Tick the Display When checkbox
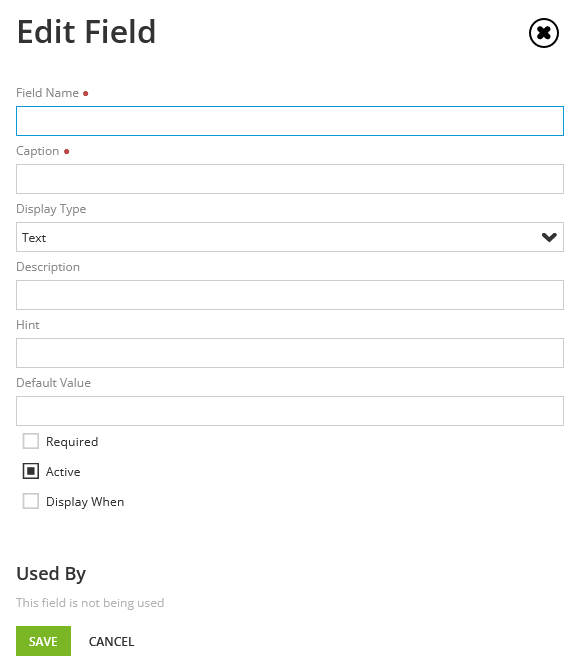569x671 pixels. 31,501
